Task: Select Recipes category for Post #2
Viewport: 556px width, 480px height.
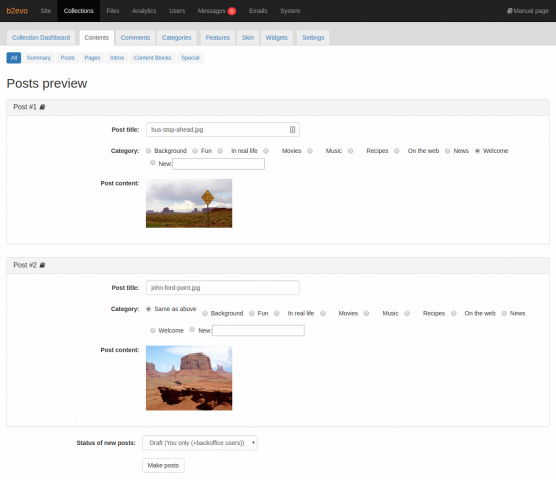Action: tap(407, 313)
